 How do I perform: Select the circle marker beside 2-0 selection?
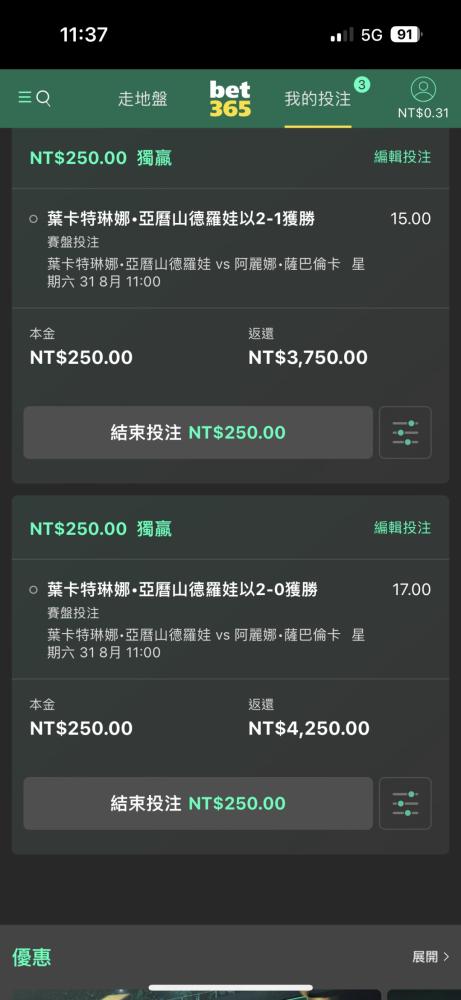click(x=34, y=591)
